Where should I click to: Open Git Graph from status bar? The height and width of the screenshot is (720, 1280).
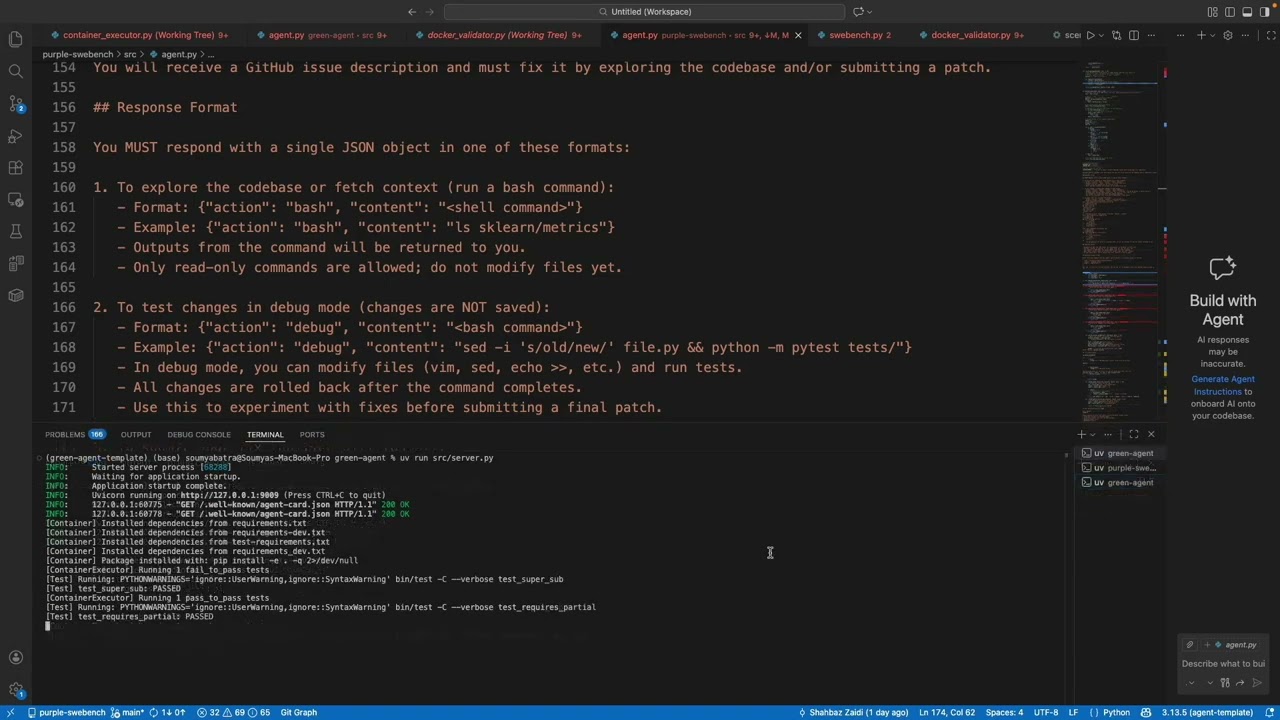tap(298, 712)
